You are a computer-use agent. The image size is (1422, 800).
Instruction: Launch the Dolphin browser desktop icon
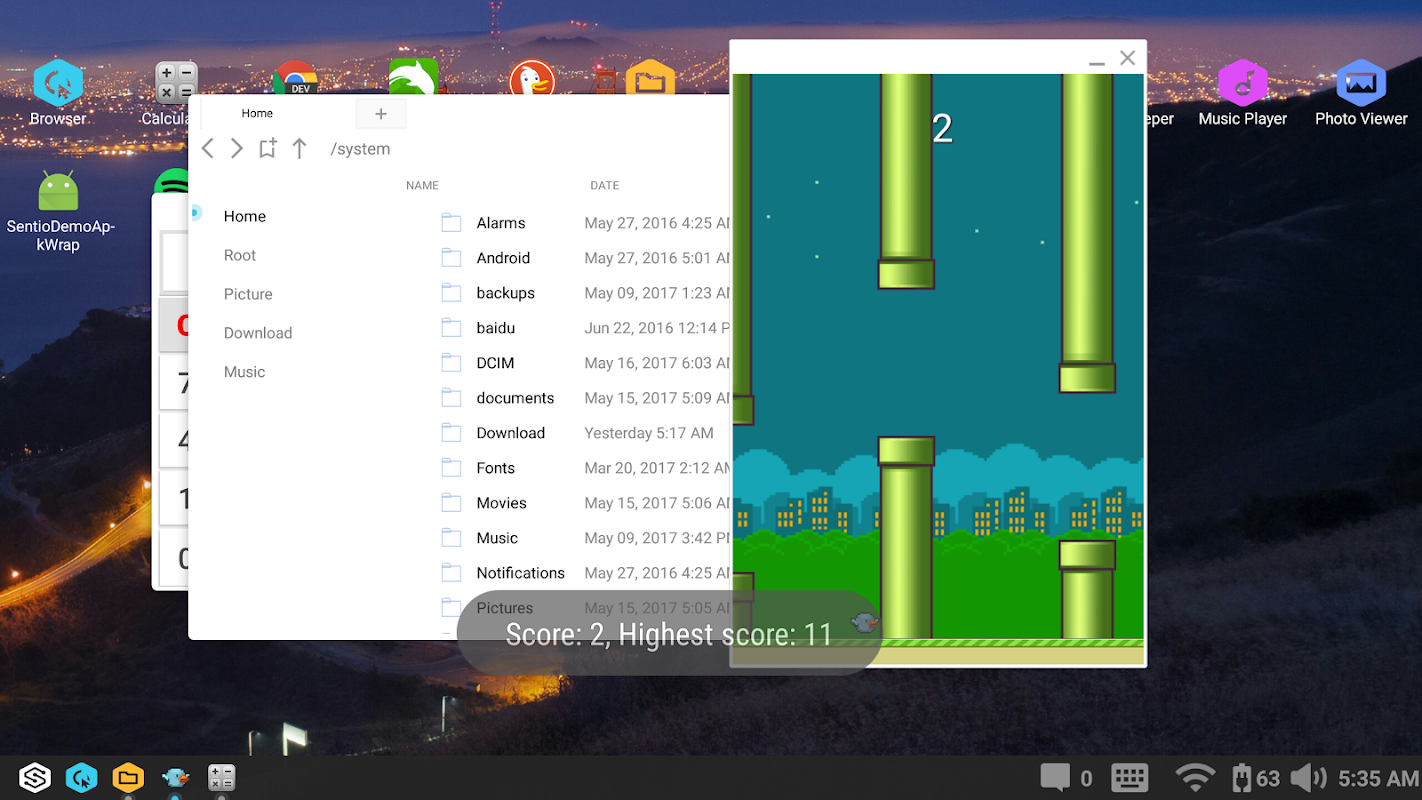(x=413, y=77)
